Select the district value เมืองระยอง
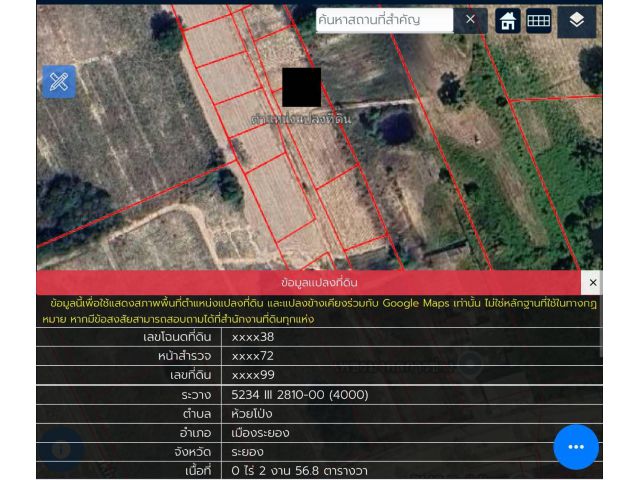Image resolution: width=640 pixels, height=480 pixels. pos(260,433)
